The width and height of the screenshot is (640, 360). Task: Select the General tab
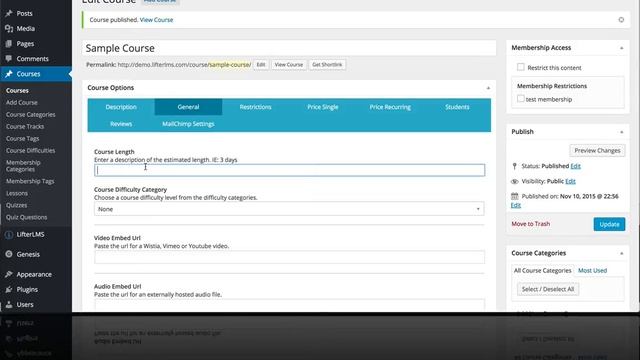point(188,107)
